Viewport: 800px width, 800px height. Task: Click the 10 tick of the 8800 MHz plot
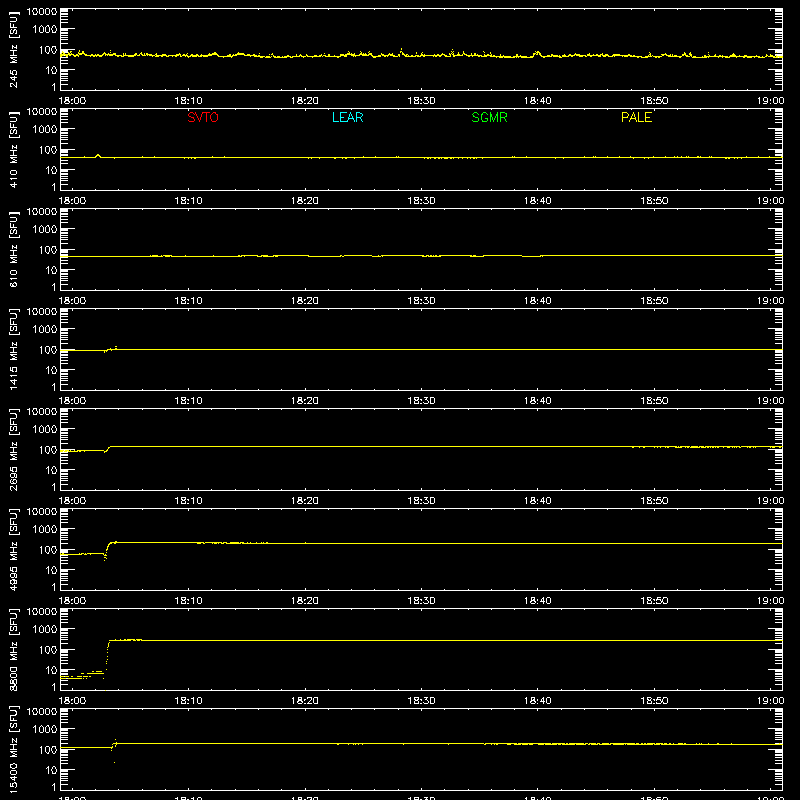coord(51,670)
